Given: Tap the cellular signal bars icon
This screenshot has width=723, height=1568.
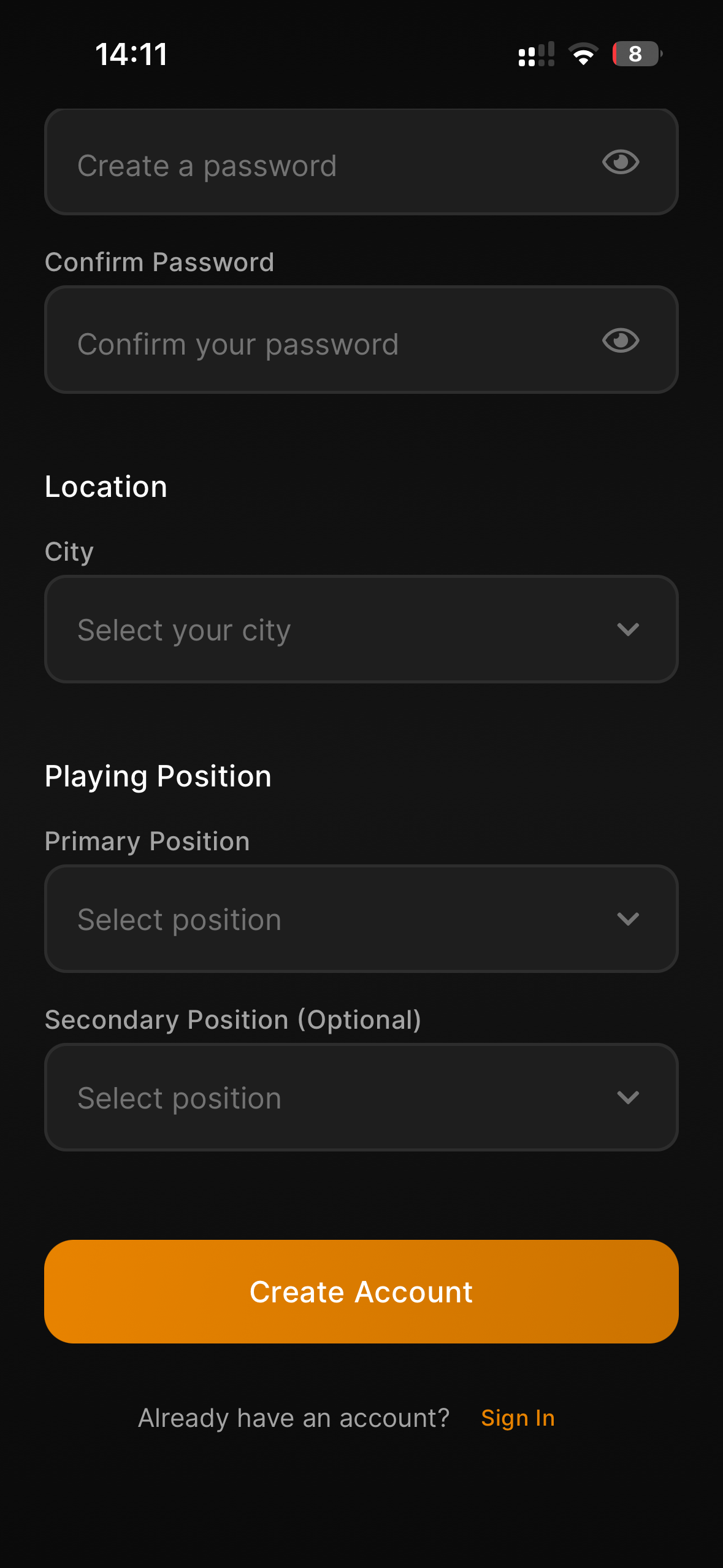Looking at the screenshot, I should coord(536,55).
